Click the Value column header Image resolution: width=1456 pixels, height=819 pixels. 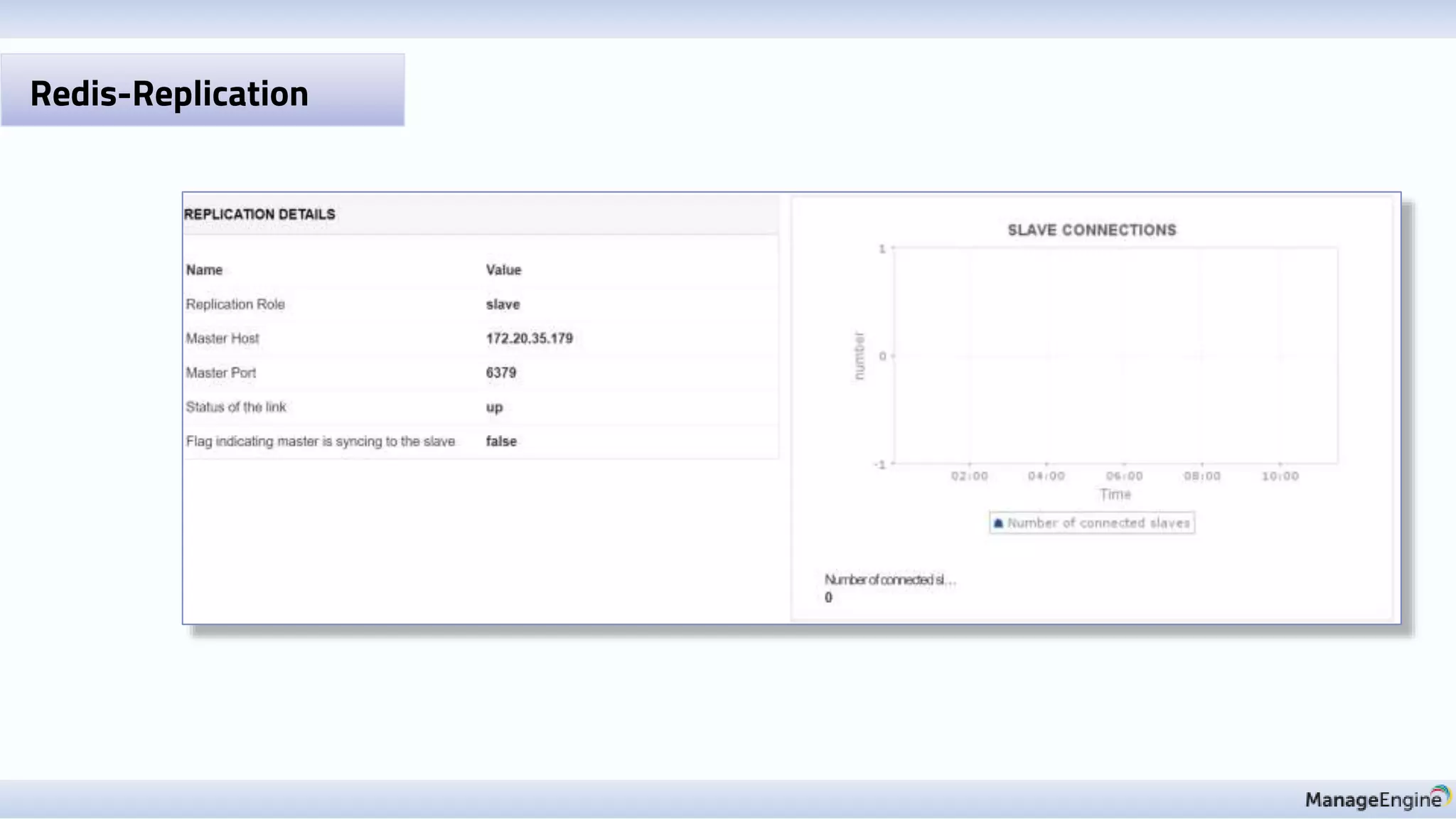503,270
